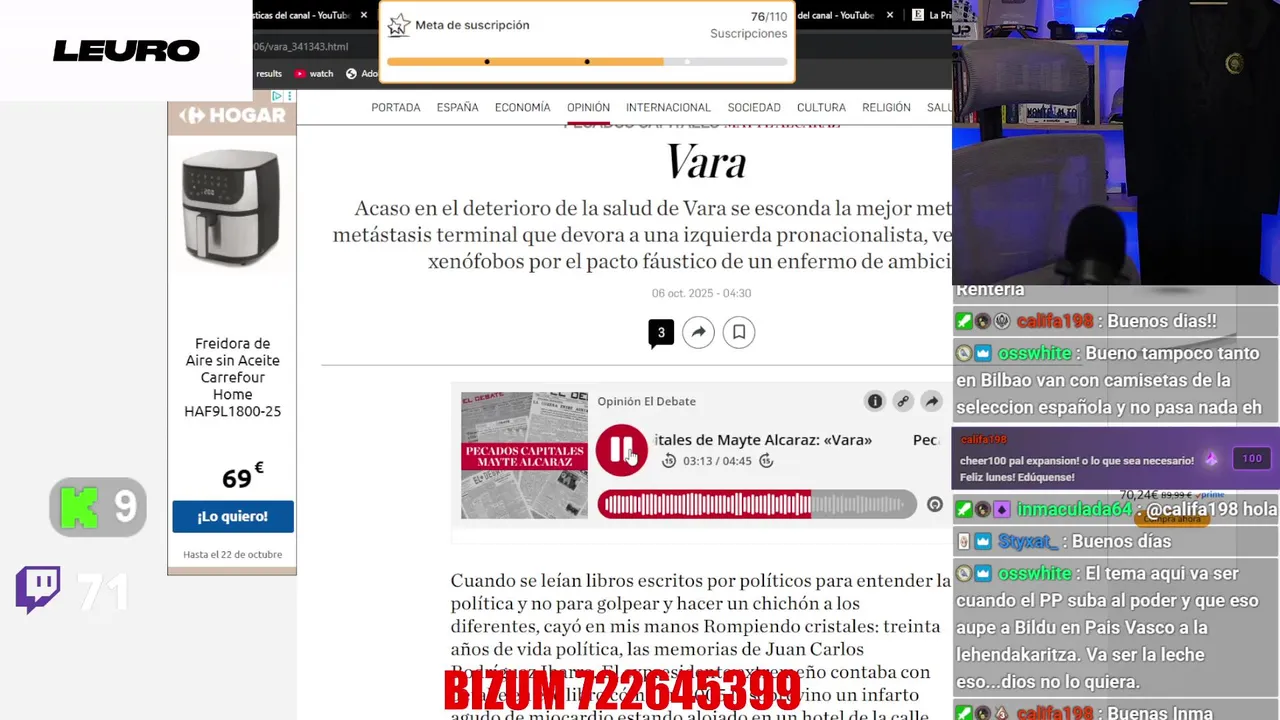1280x720 pixels.
Task: Click the circular icon right of the waveform
Action: (x=935, y=505)
